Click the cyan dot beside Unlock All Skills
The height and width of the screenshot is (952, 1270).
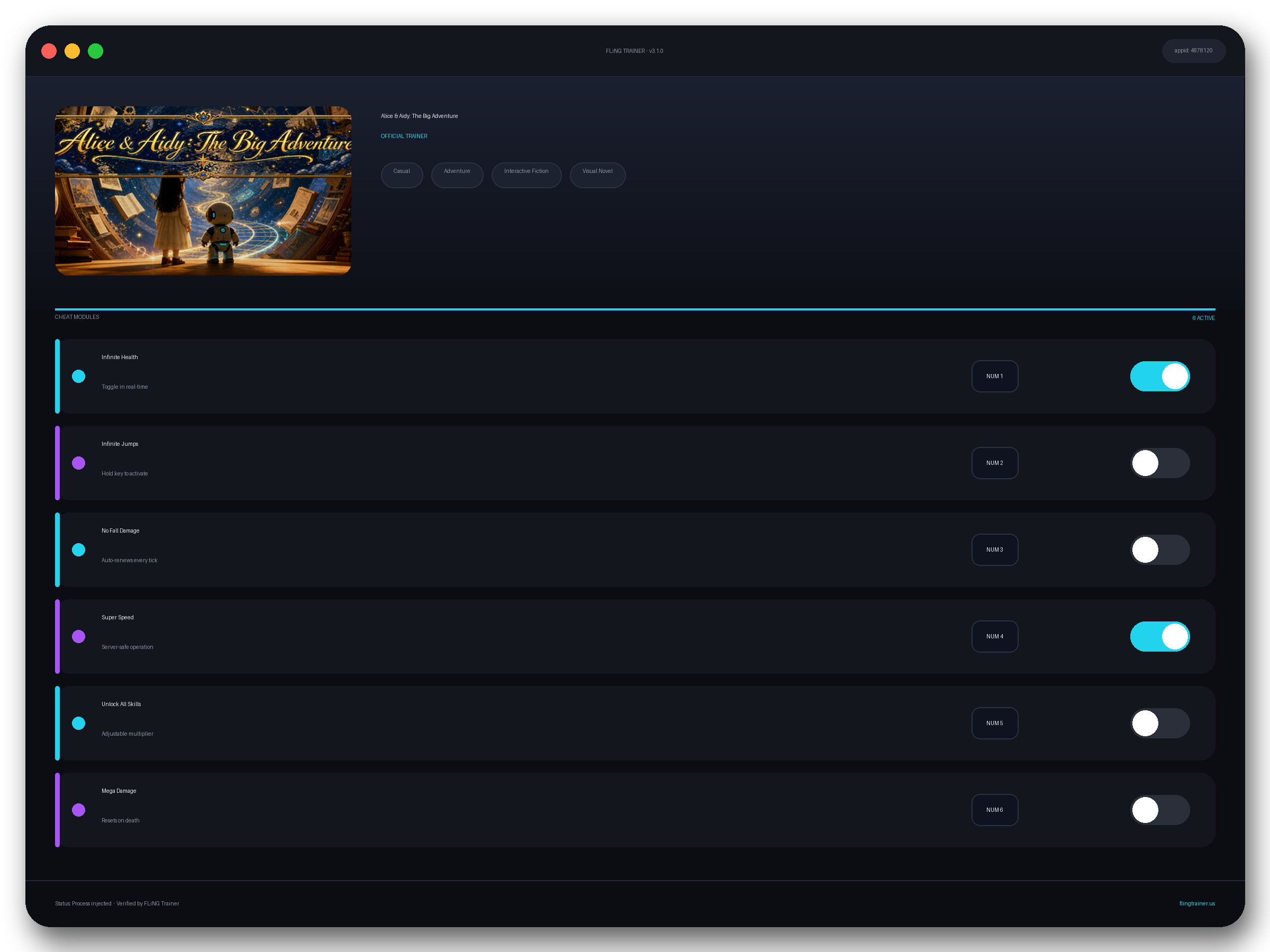pos(79,723)
